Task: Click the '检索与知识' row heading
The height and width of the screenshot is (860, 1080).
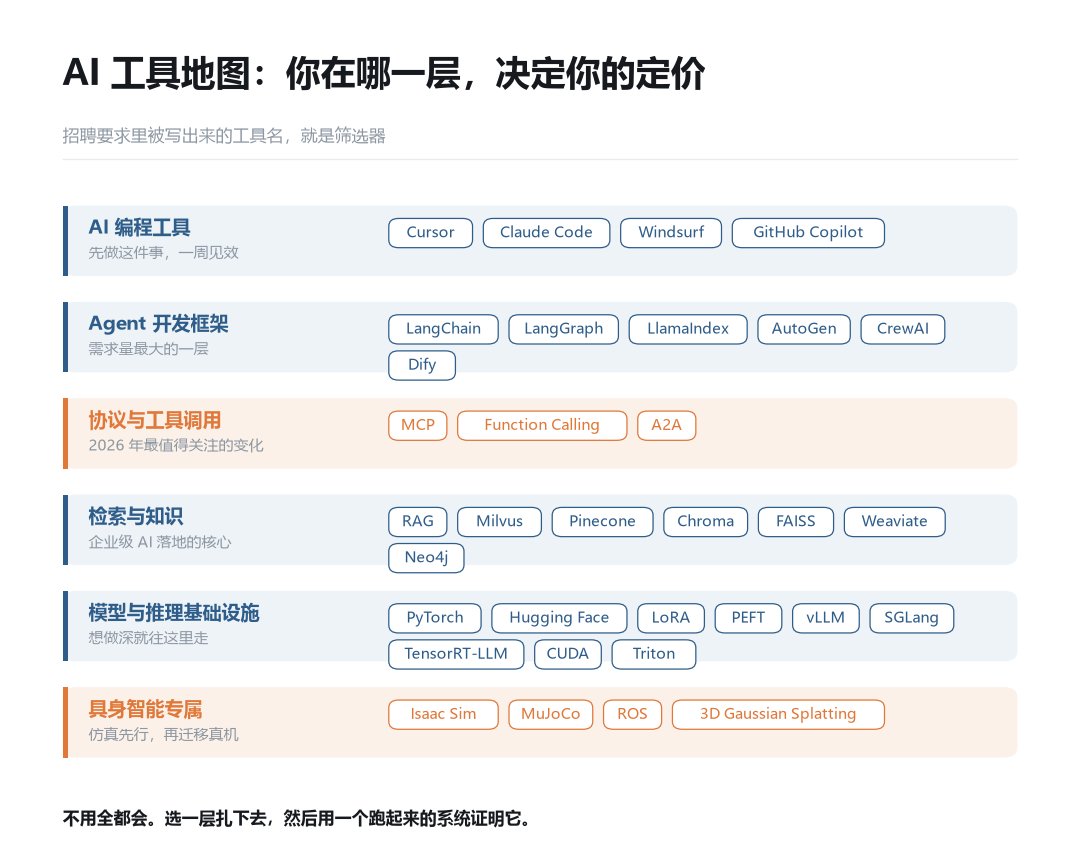Action: click(x=136, y=516)
